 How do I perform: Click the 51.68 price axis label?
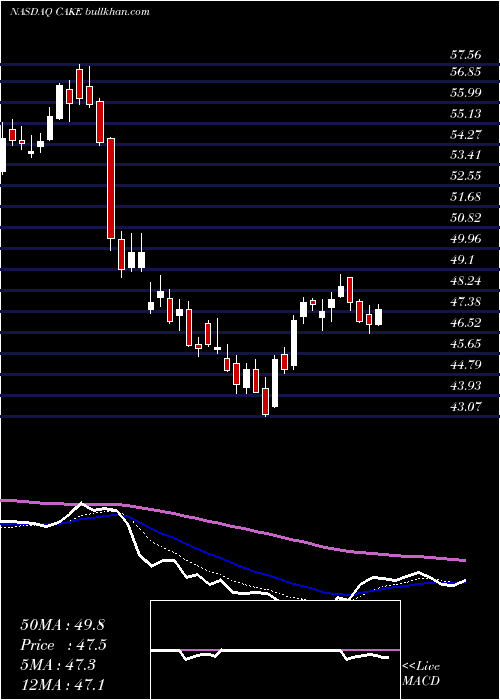click(x=465, y=197)
